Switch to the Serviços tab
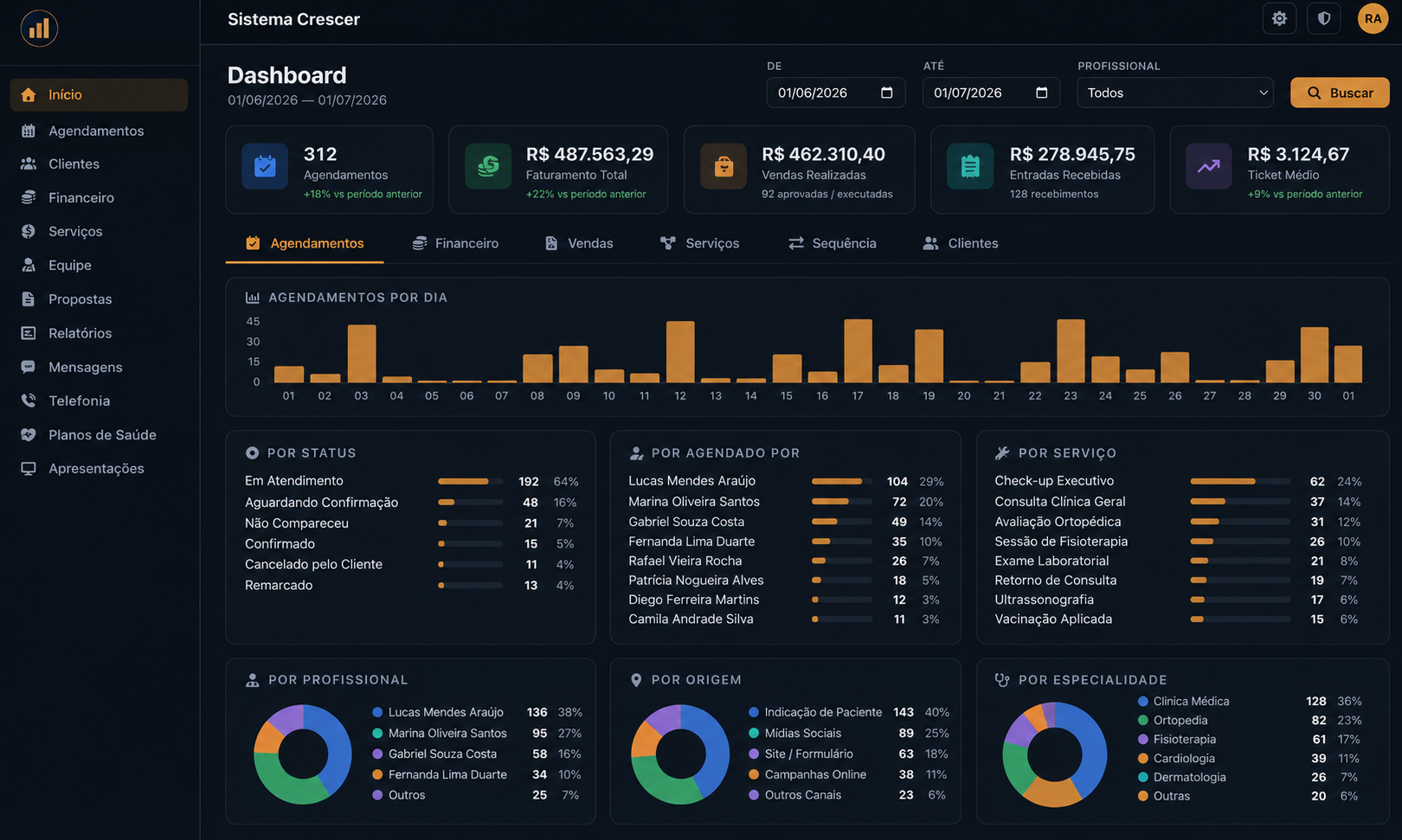Viewport: 1402px width, 840px height. 700,244
